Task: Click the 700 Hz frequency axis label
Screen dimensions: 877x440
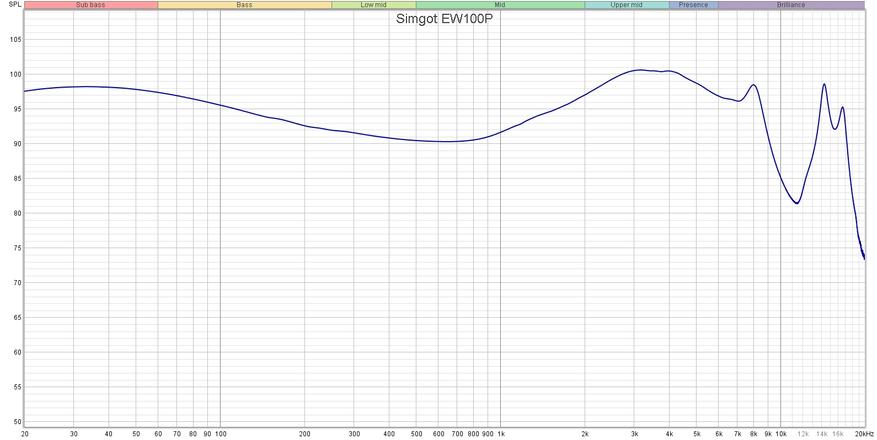Action: 457,434
